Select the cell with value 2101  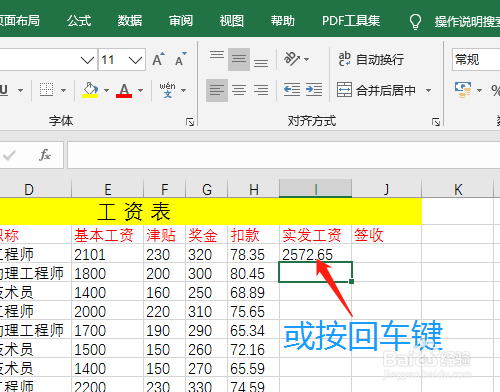point(108,254)
